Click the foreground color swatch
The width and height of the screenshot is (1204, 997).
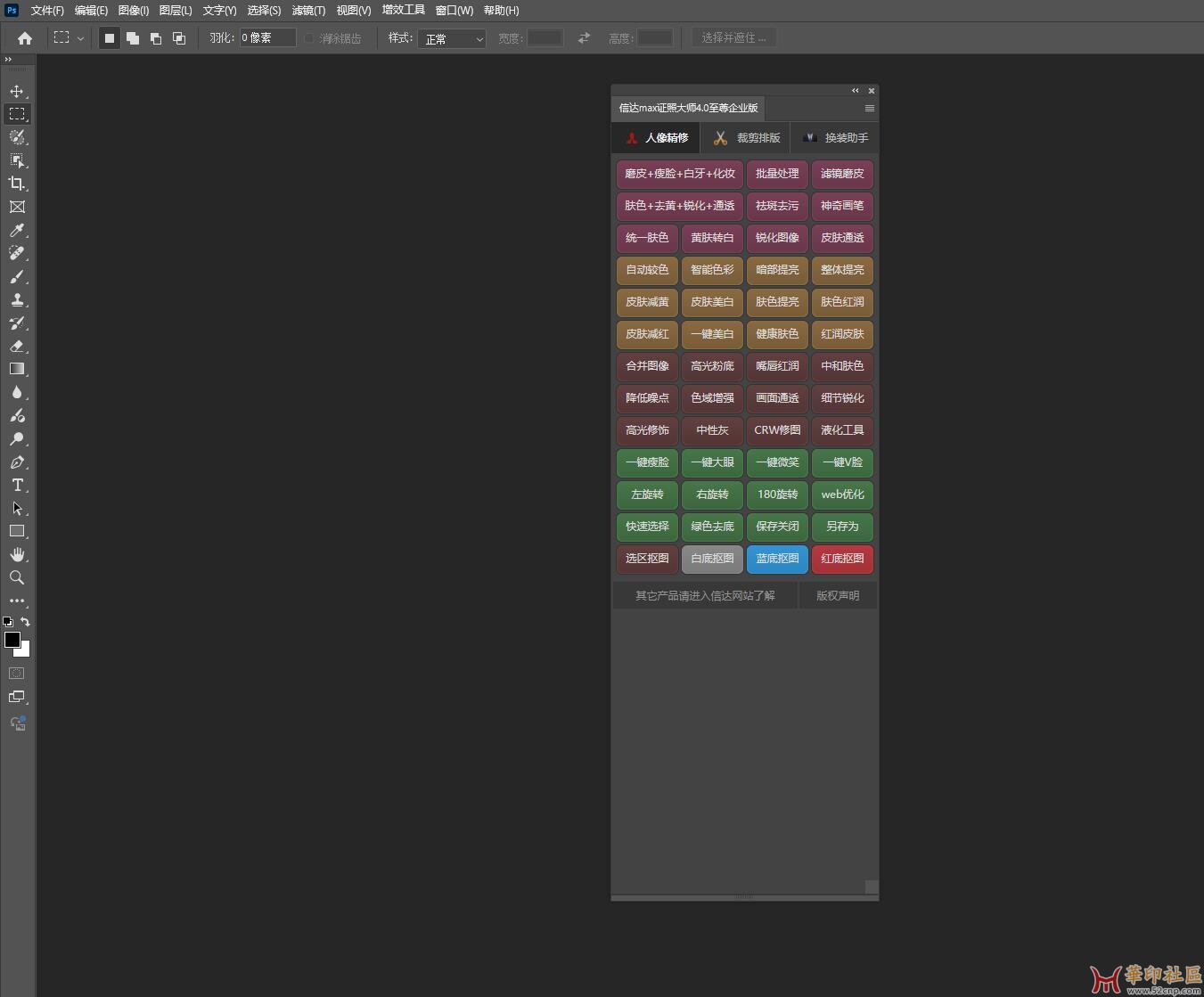tap(12, 640)
